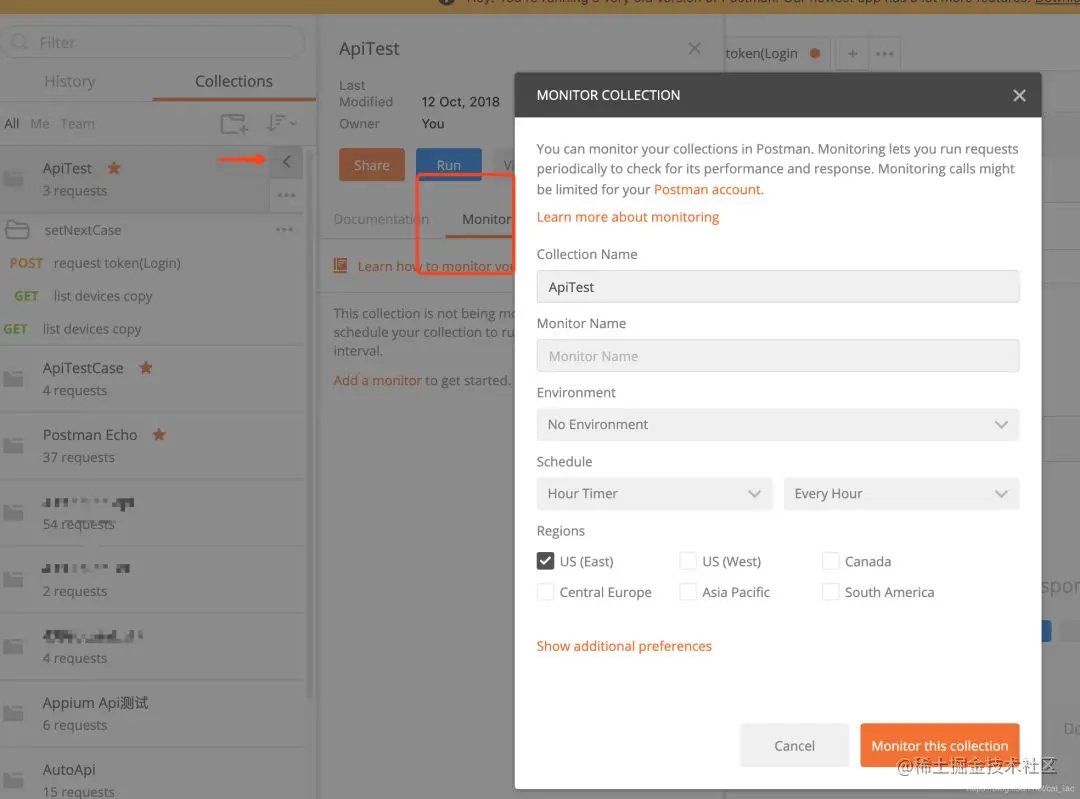Screen dimensions: 1080x799
Task: Open the tab options ellipsis menu
Action: (x=884, y=54)
